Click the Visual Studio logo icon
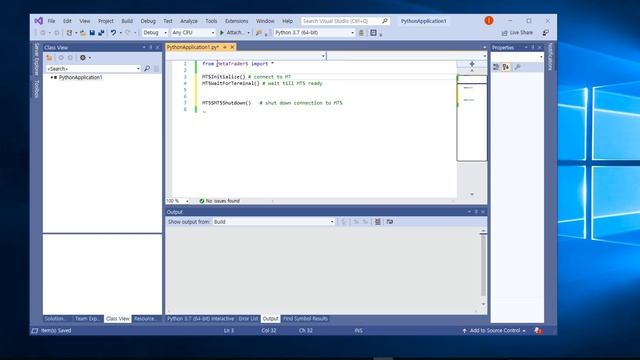Image resolution: width=640 pixels, height=360 pixels. coord(39,21)
